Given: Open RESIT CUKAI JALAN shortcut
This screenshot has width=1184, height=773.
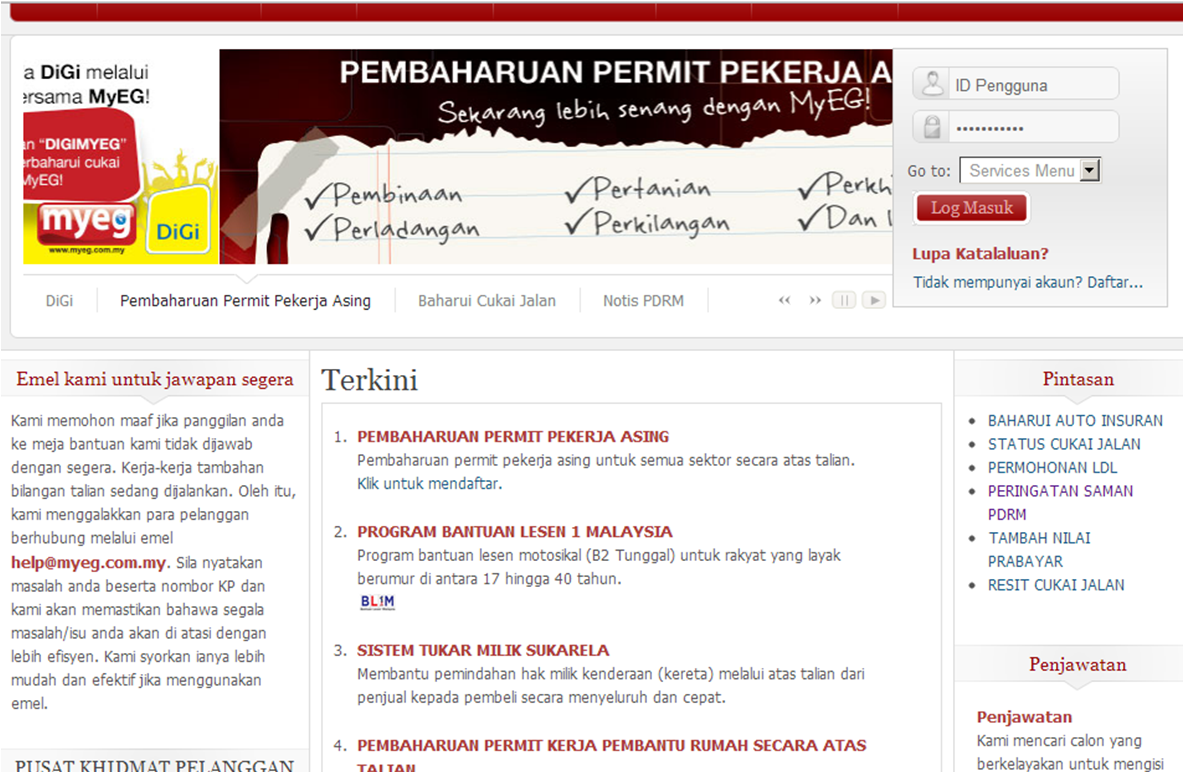Looking at the screenshot, I should pos(1056,584).
